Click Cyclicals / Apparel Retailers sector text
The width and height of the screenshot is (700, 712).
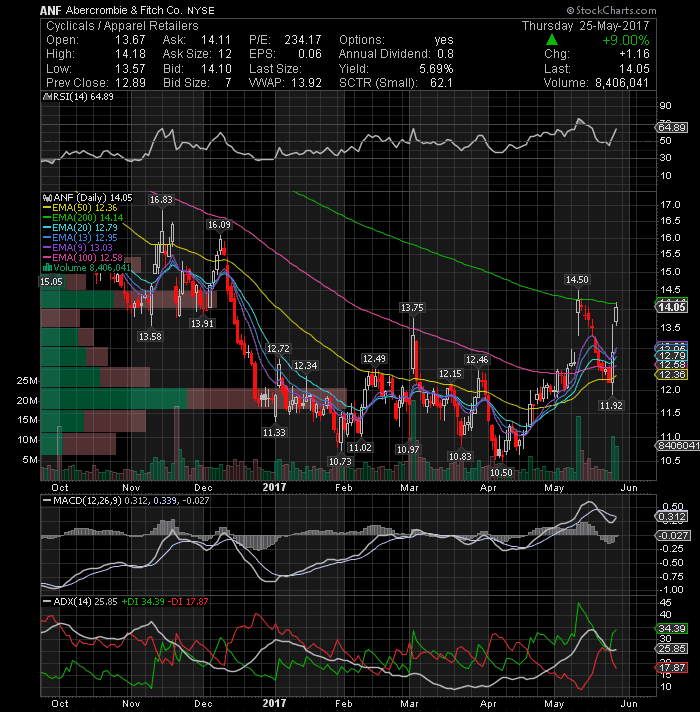click(123, 26)
